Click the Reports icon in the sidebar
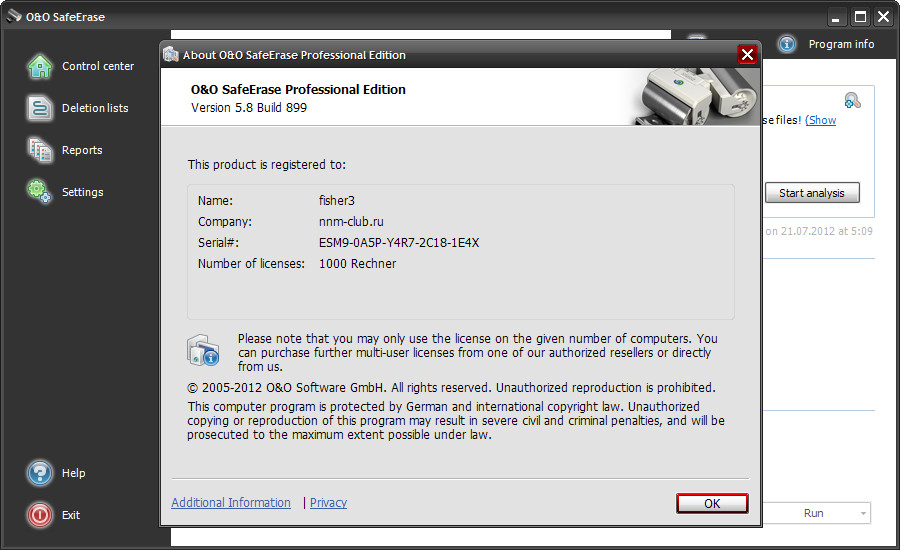The image size is (900, 550). [39, 150]
